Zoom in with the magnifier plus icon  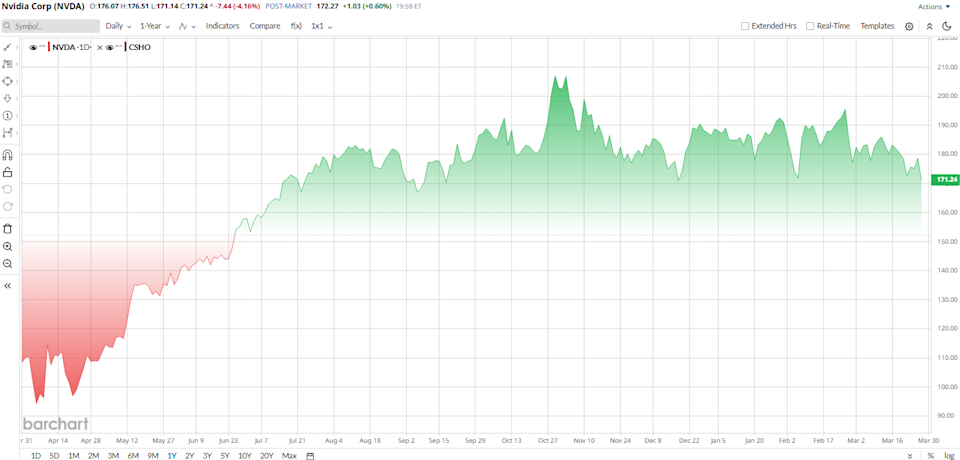click(8, 246)
